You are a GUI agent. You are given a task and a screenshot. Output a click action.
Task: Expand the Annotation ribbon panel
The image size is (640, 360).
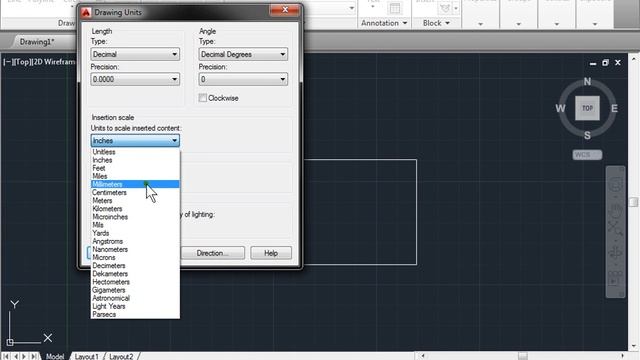click(384, 23)
